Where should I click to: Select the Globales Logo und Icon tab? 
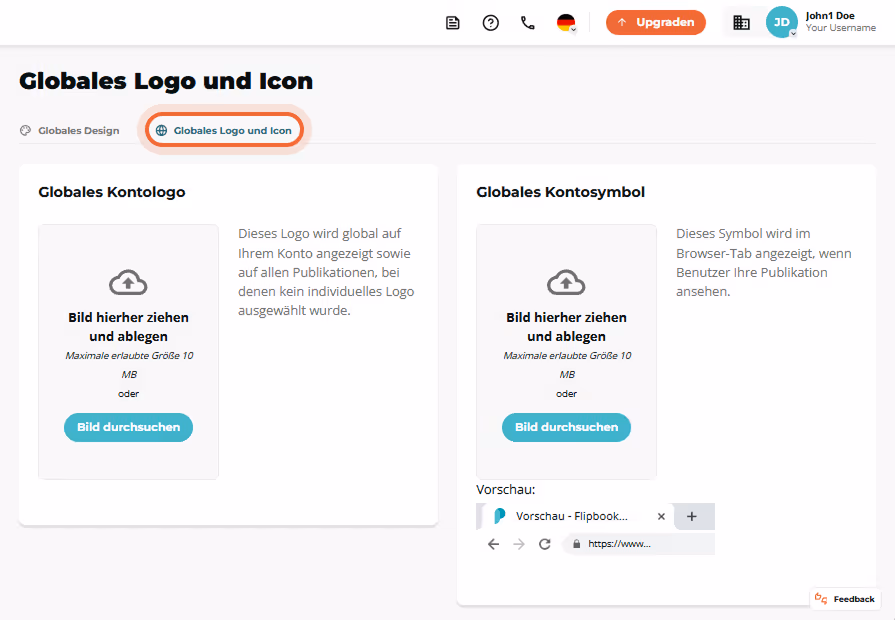[224, 131]
